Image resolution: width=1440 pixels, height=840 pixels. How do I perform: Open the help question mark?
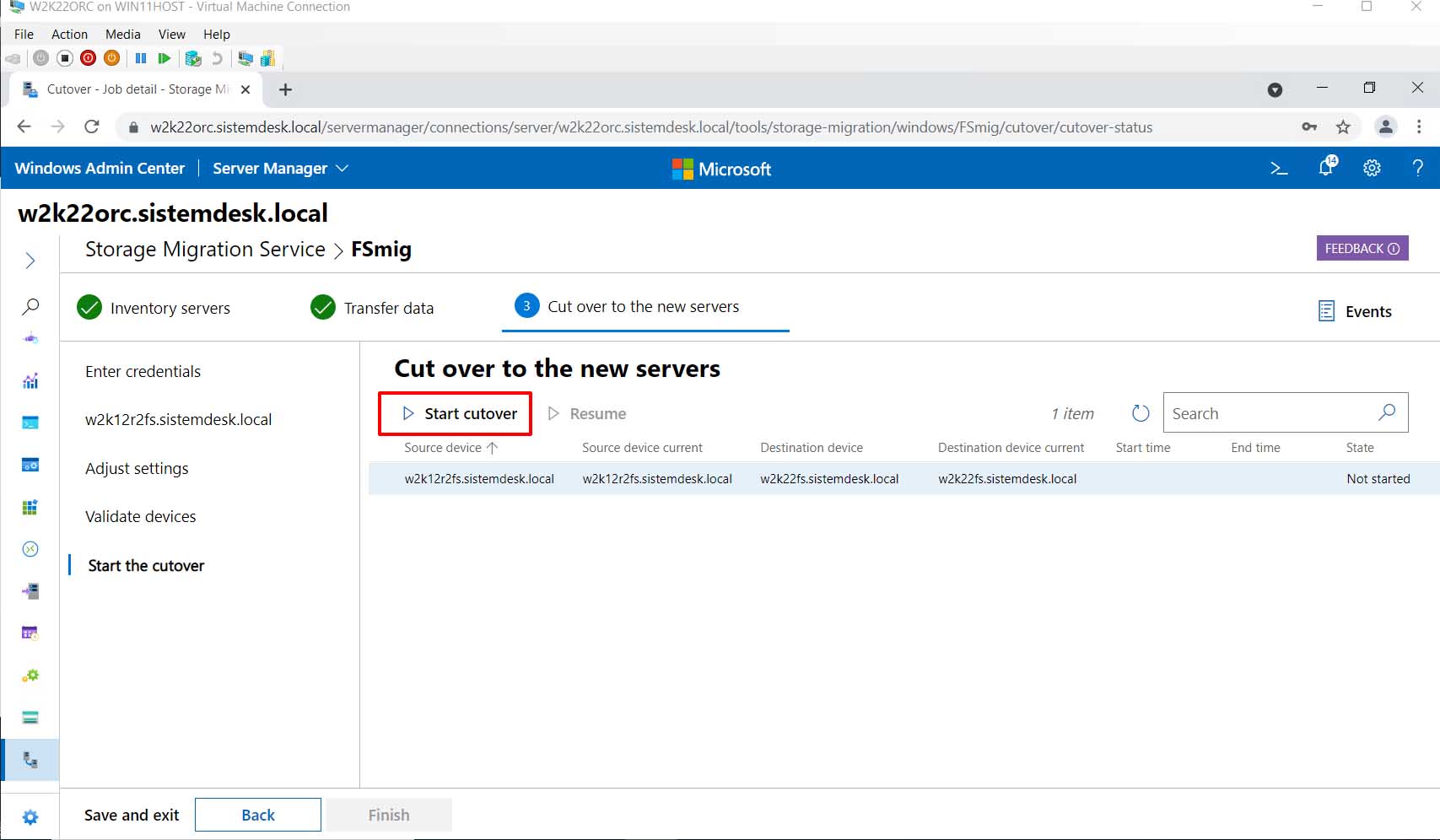1418,168
